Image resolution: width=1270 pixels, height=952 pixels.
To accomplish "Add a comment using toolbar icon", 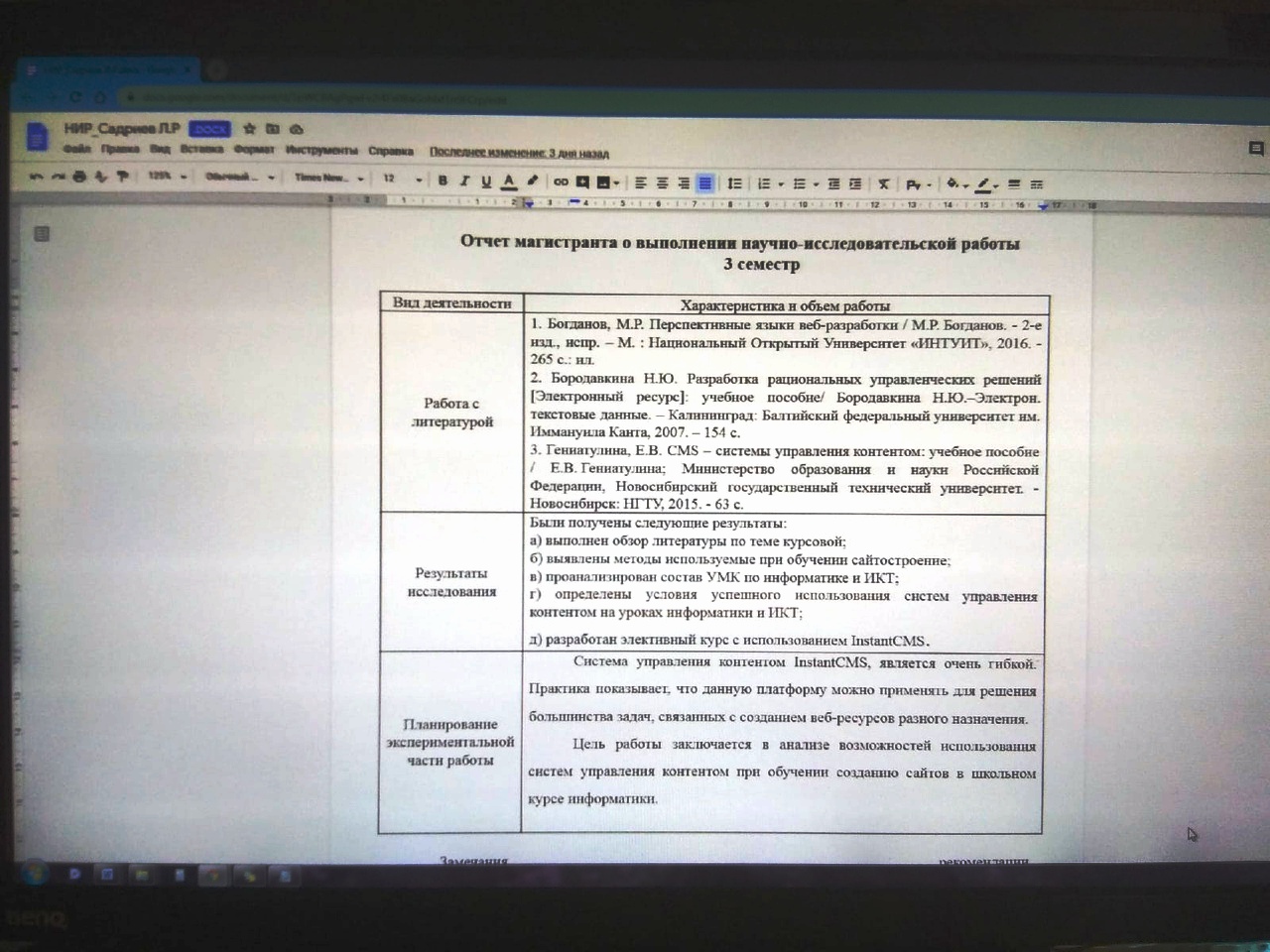I will coord(582,181).
